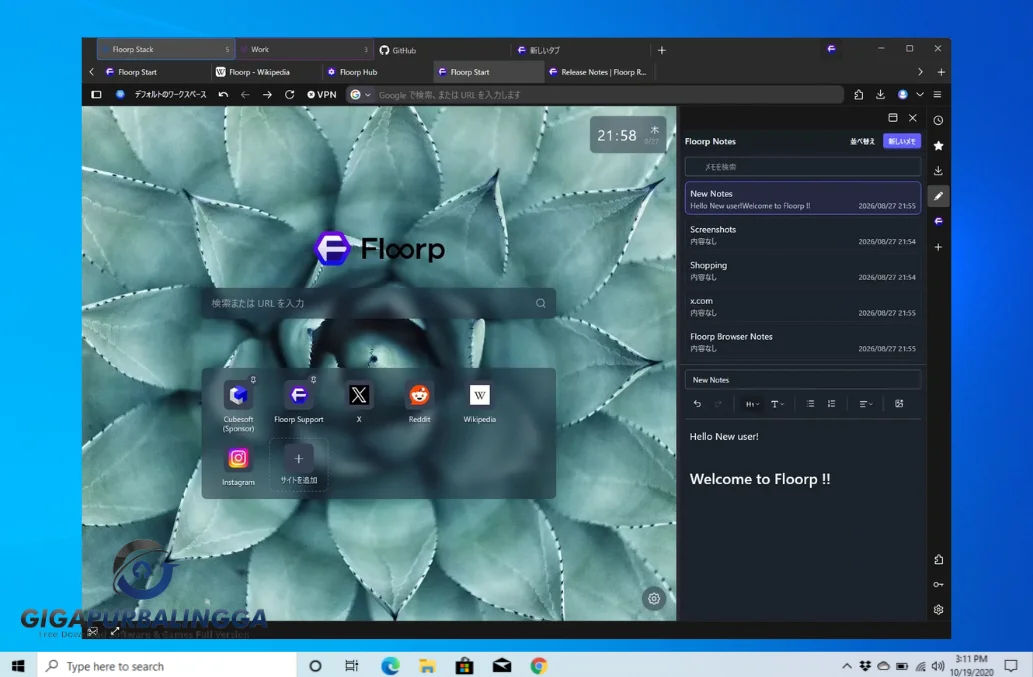Open the Wikipedia shortcut tile
Screen dimensions: 1033x677
click(480, 402)
